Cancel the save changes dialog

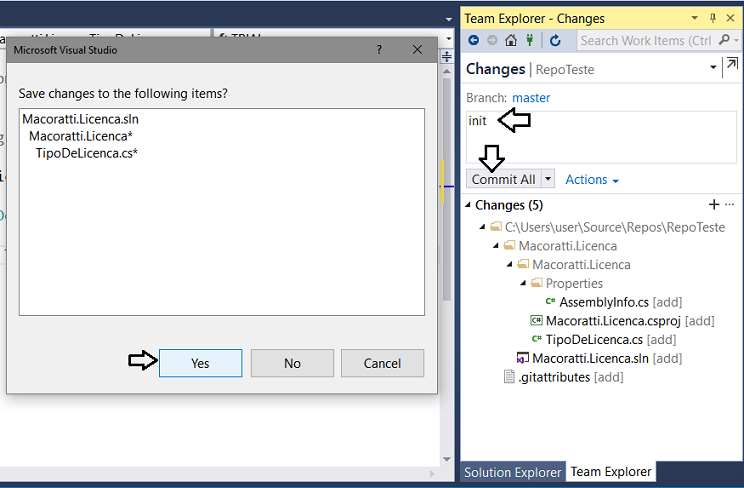coord(382,363)
